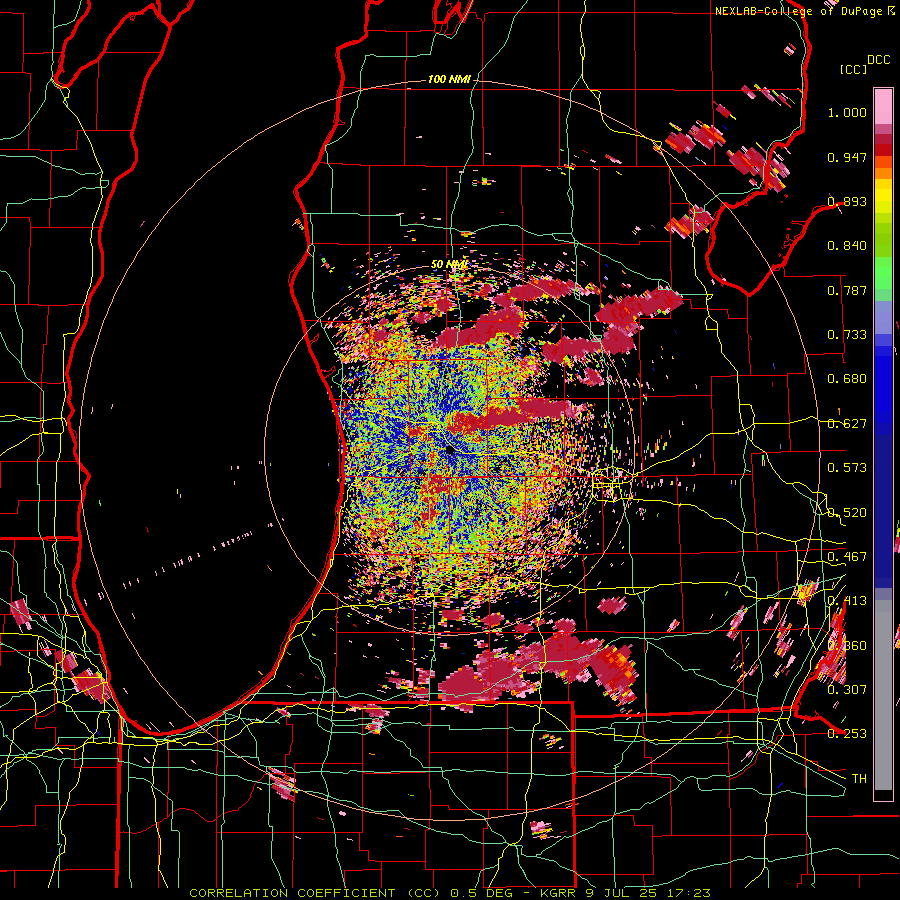The image size is (900, 900).
Task: Click the "100 NMI" range ring label
Action: [x=449, y=79]
